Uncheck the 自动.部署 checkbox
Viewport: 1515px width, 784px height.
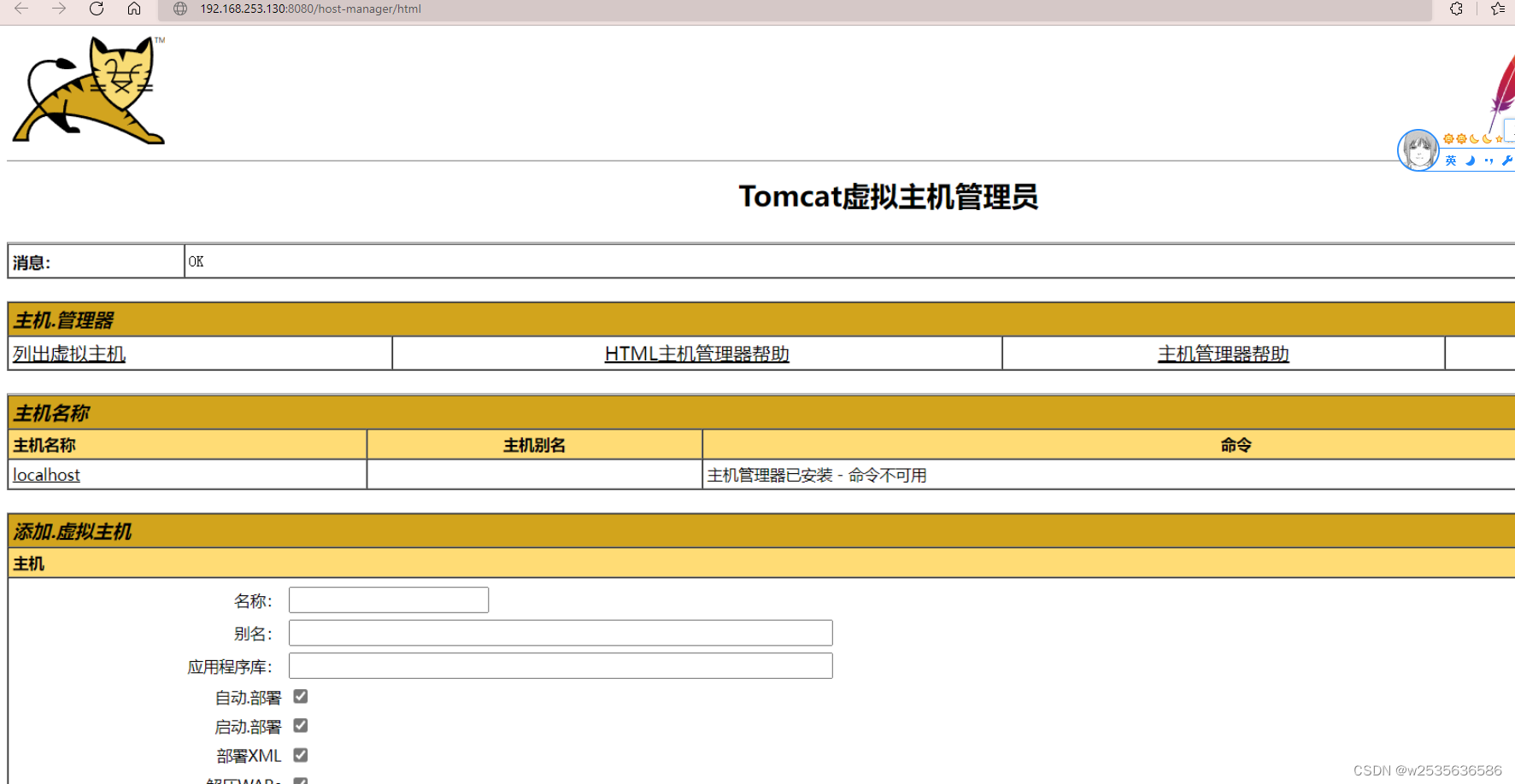[x=301, y=697]
